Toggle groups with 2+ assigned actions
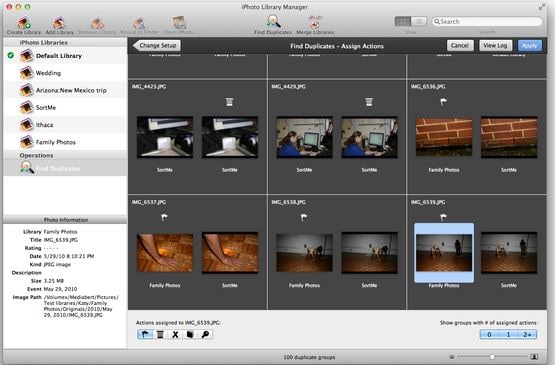Image resolution: width=555 pixels, height=365 pixels. click(x=527, y=334)
